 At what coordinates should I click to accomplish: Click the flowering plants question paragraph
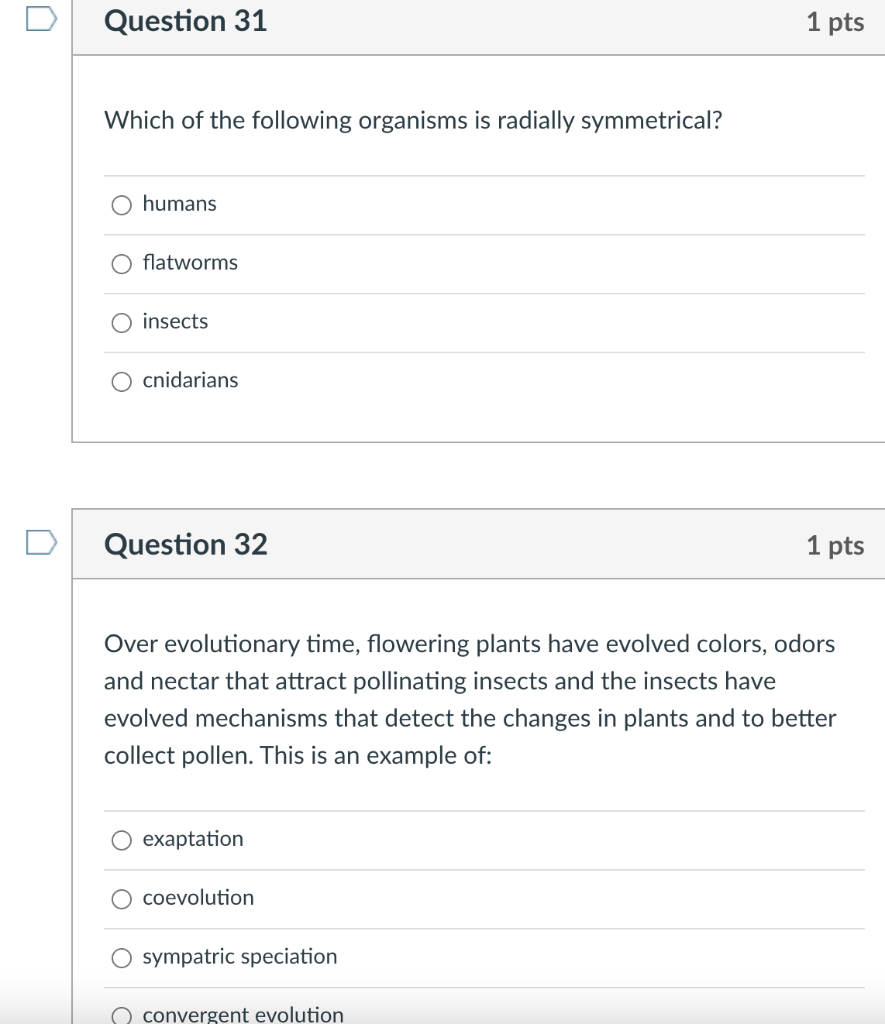coord(470,700)
